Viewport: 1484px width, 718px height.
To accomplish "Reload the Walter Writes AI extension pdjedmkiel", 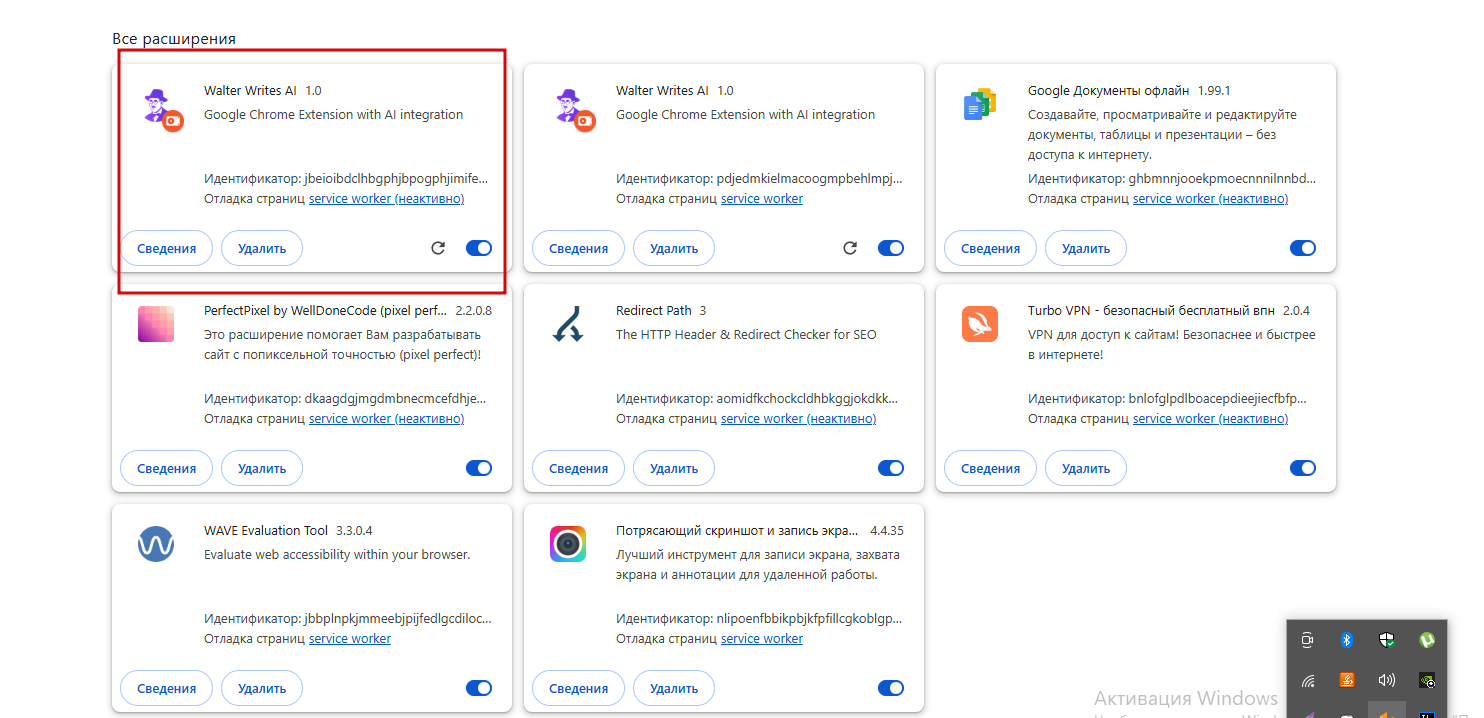I will [850, 248].
